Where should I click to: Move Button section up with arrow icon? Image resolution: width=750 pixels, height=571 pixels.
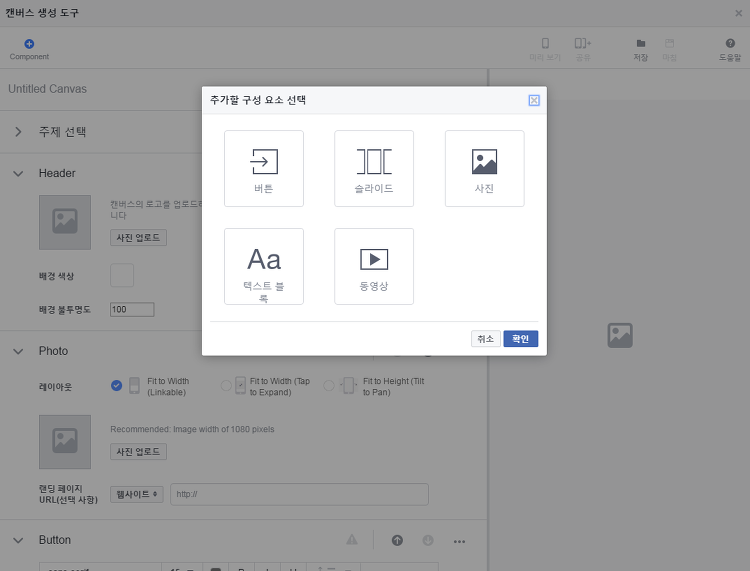pyautogui.click(x=397, y=540)
